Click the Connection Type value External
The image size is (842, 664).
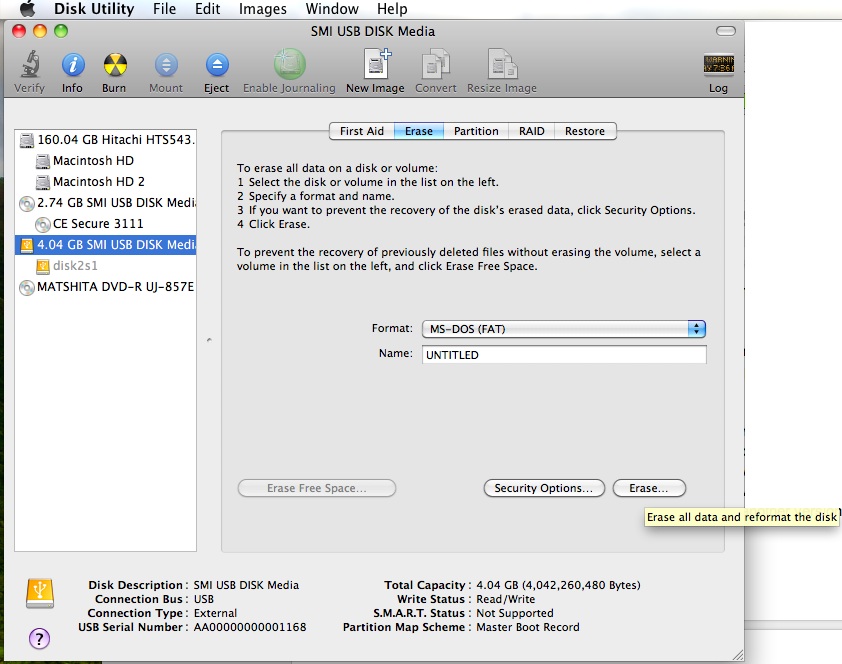[x=215, y=613]
